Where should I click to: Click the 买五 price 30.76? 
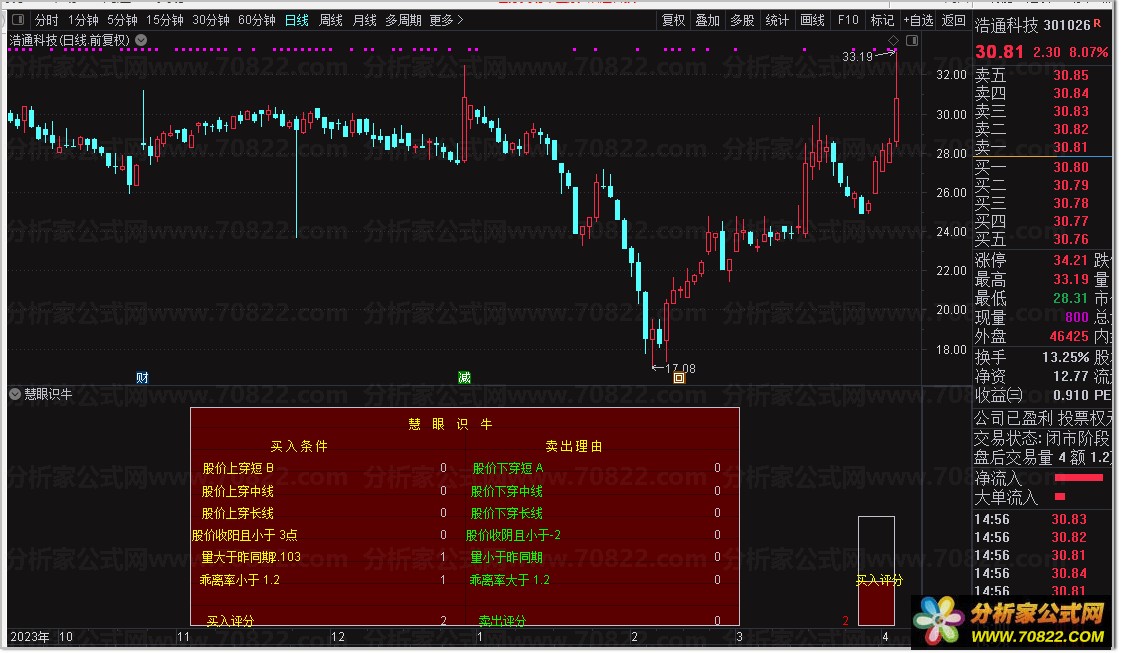coord(1070,239)
